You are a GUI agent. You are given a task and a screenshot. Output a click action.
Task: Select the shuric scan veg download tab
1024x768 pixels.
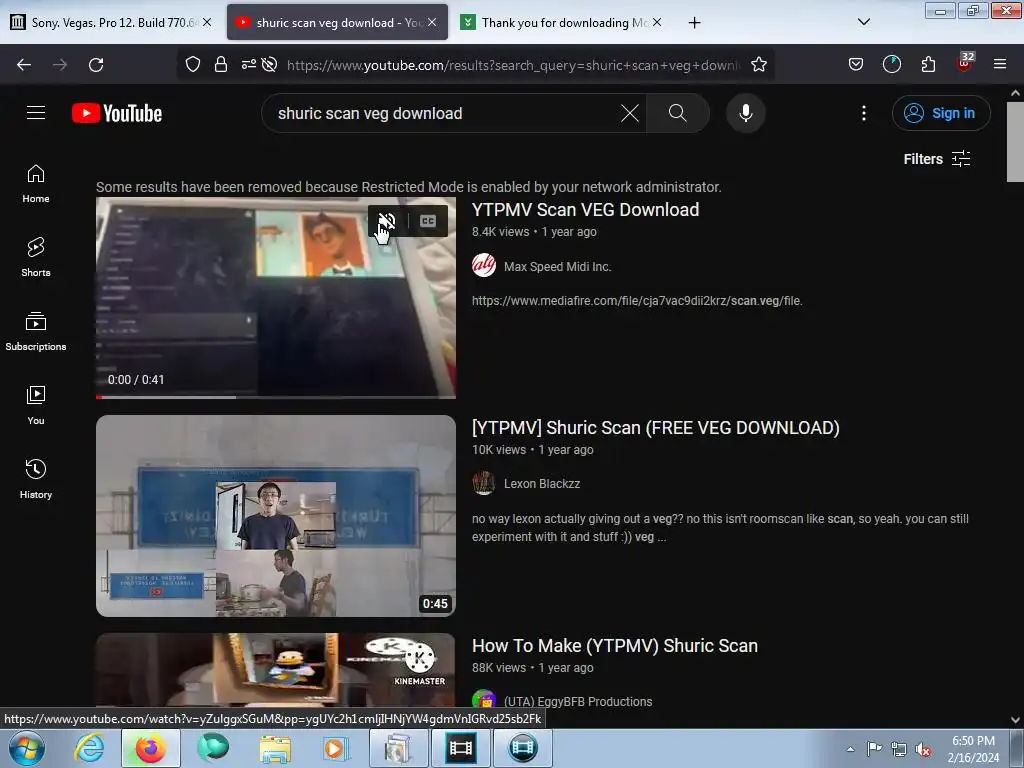337,22
